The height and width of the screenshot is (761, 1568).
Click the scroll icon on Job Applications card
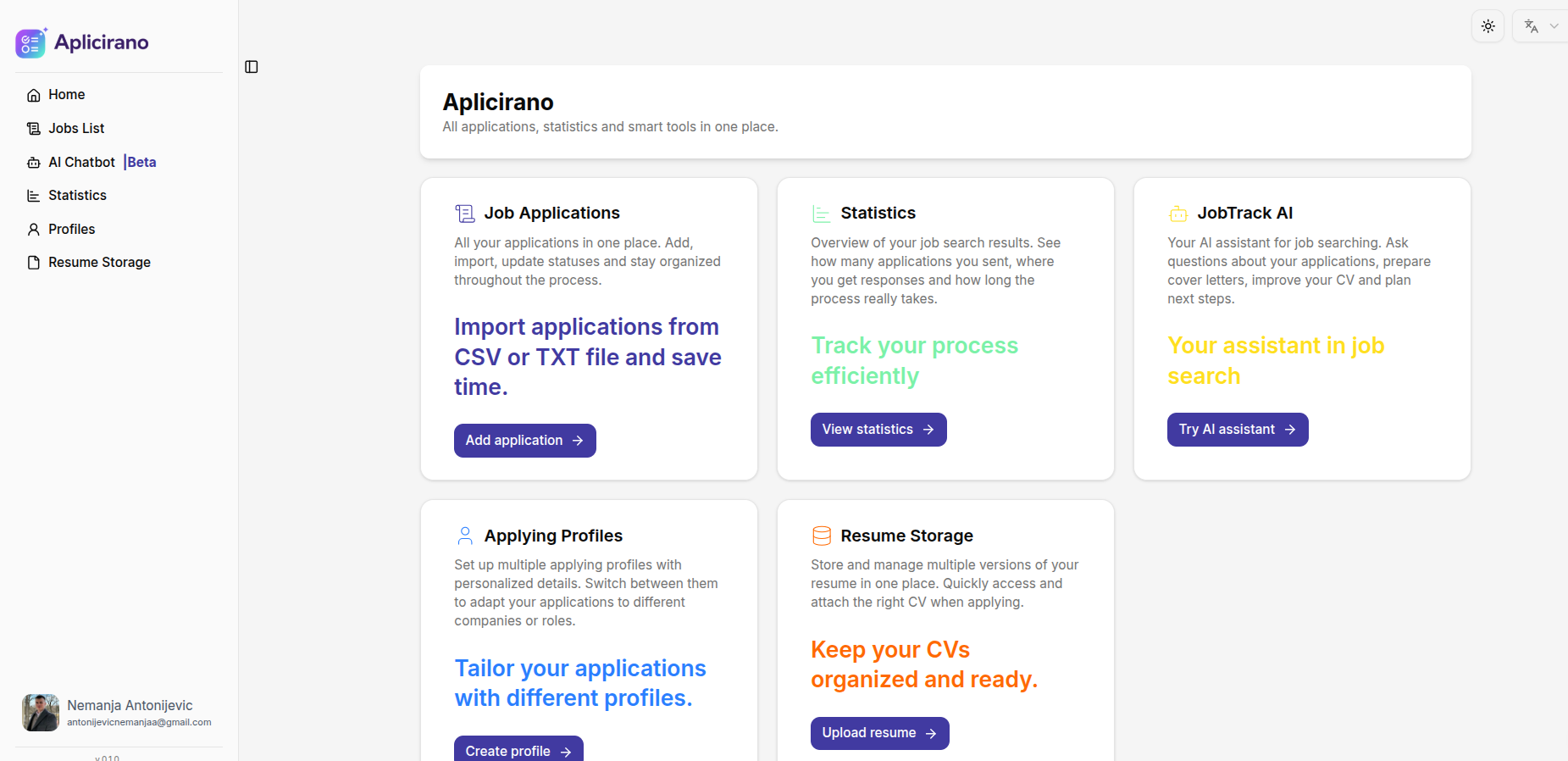[464, 213]
